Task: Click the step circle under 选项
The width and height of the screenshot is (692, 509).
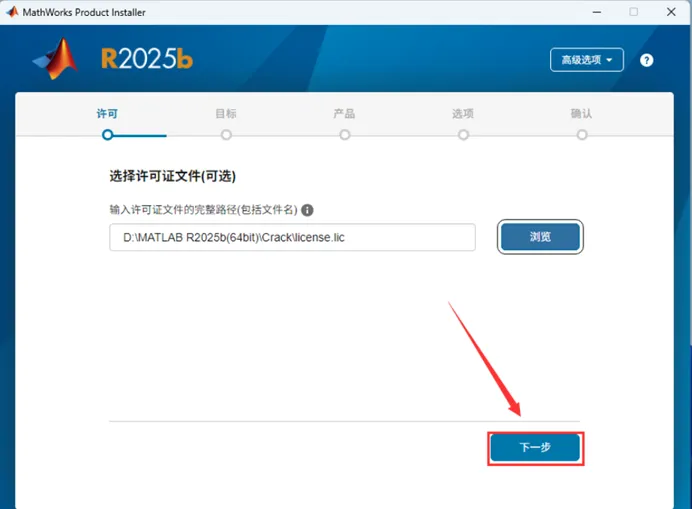Action: pyautogui.click(x=463, y=135)
